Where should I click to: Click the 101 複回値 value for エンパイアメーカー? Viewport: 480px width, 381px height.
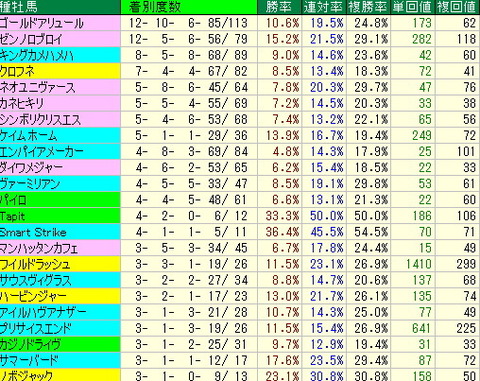click(466, 152)
